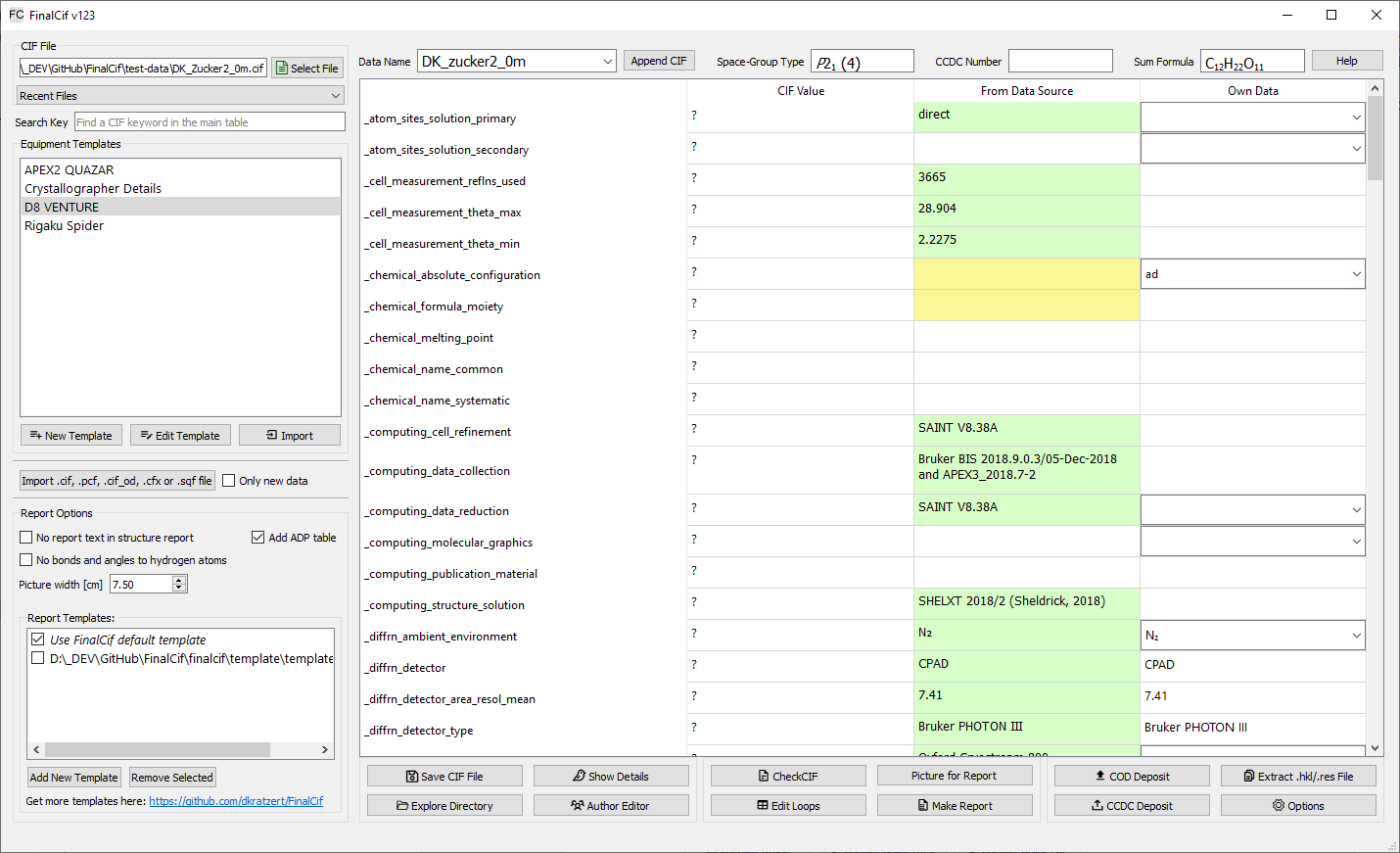Click the Append CIF button
Image resolution: width=1400 pixels, height=853 pixels.
(659, 61)
